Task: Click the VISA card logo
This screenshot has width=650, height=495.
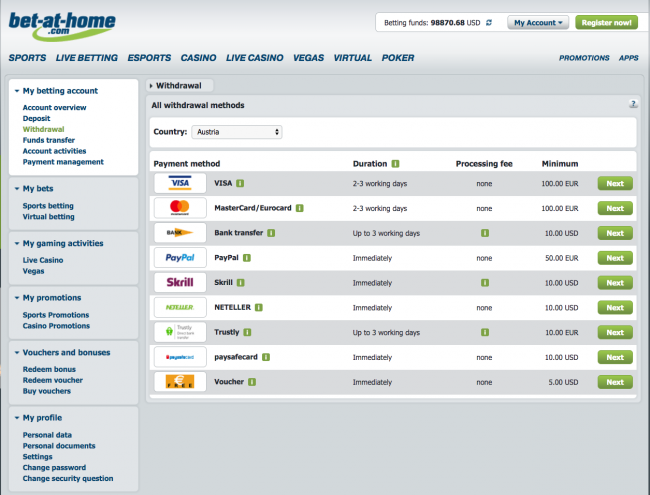Action: pos(180,183)
